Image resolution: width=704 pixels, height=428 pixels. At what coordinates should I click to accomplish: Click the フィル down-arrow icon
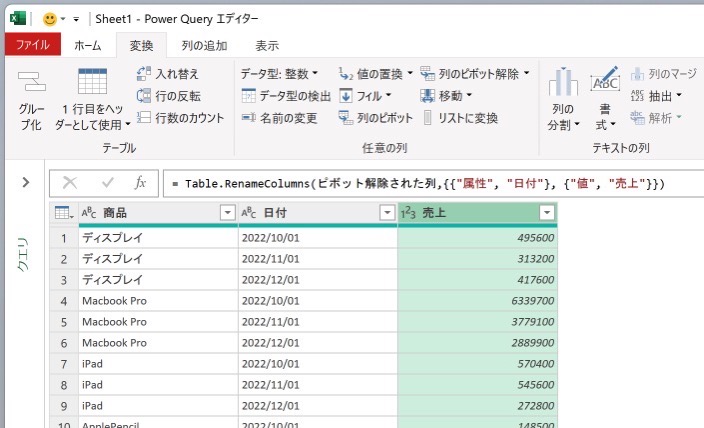(346, 96)
